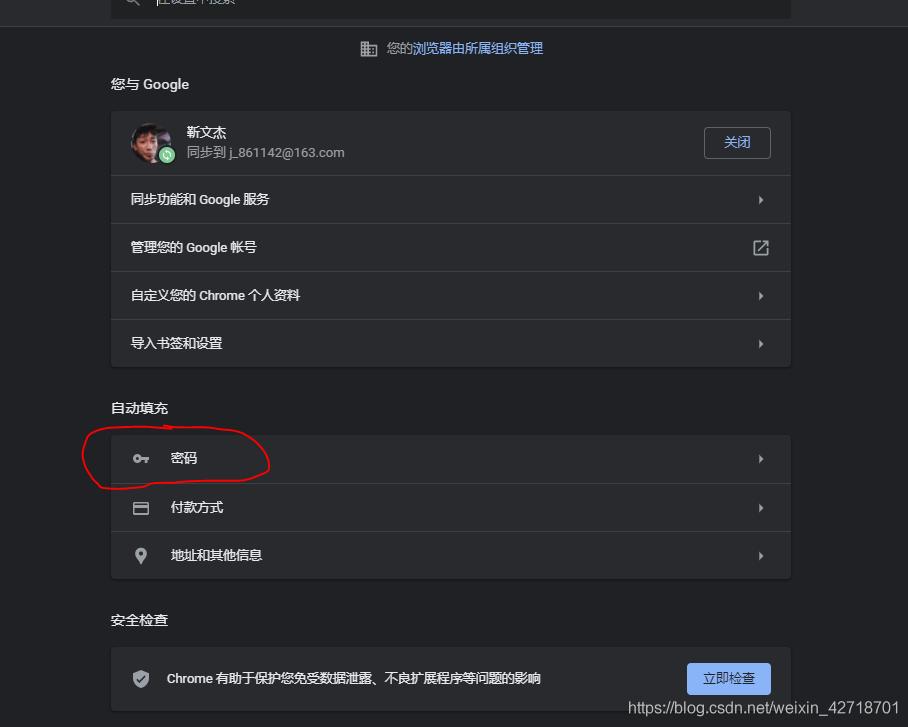Open 地址和其他信息 settings row
Viewport: 908px width, 727px height.
click(451, 556)
